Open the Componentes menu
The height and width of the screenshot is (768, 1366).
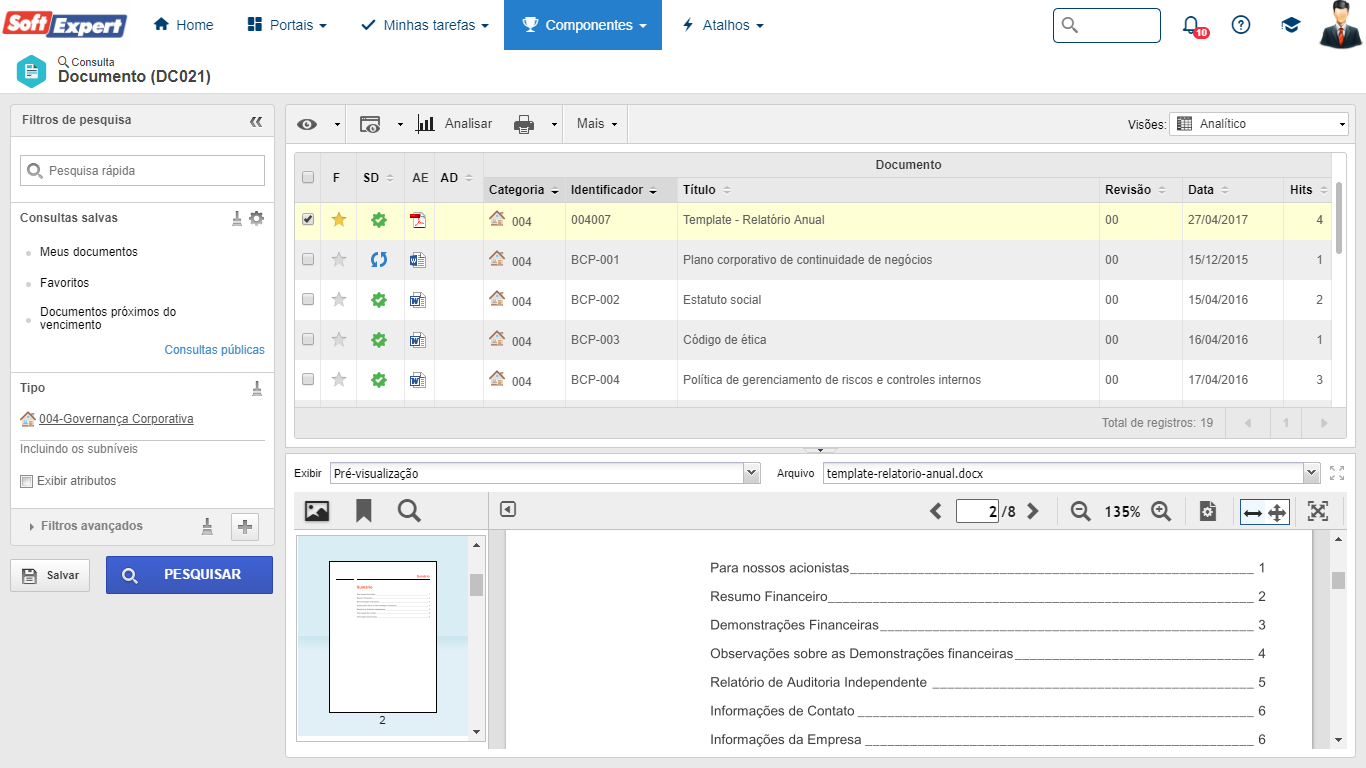583,25
